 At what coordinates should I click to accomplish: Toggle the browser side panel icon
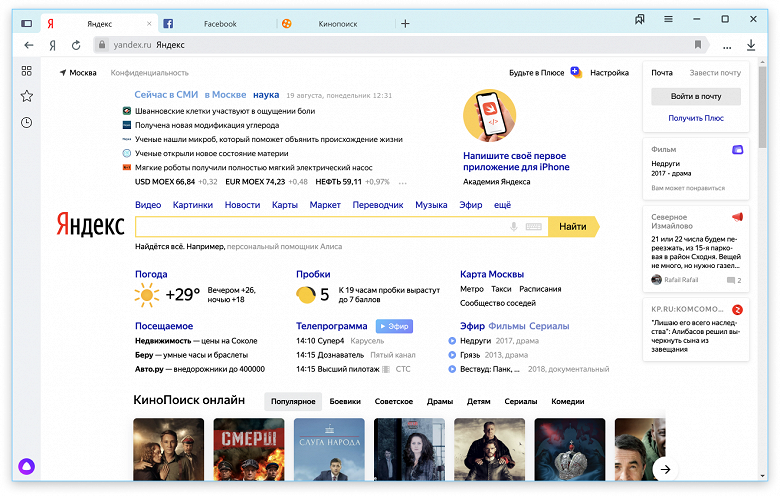coord(27,23)
